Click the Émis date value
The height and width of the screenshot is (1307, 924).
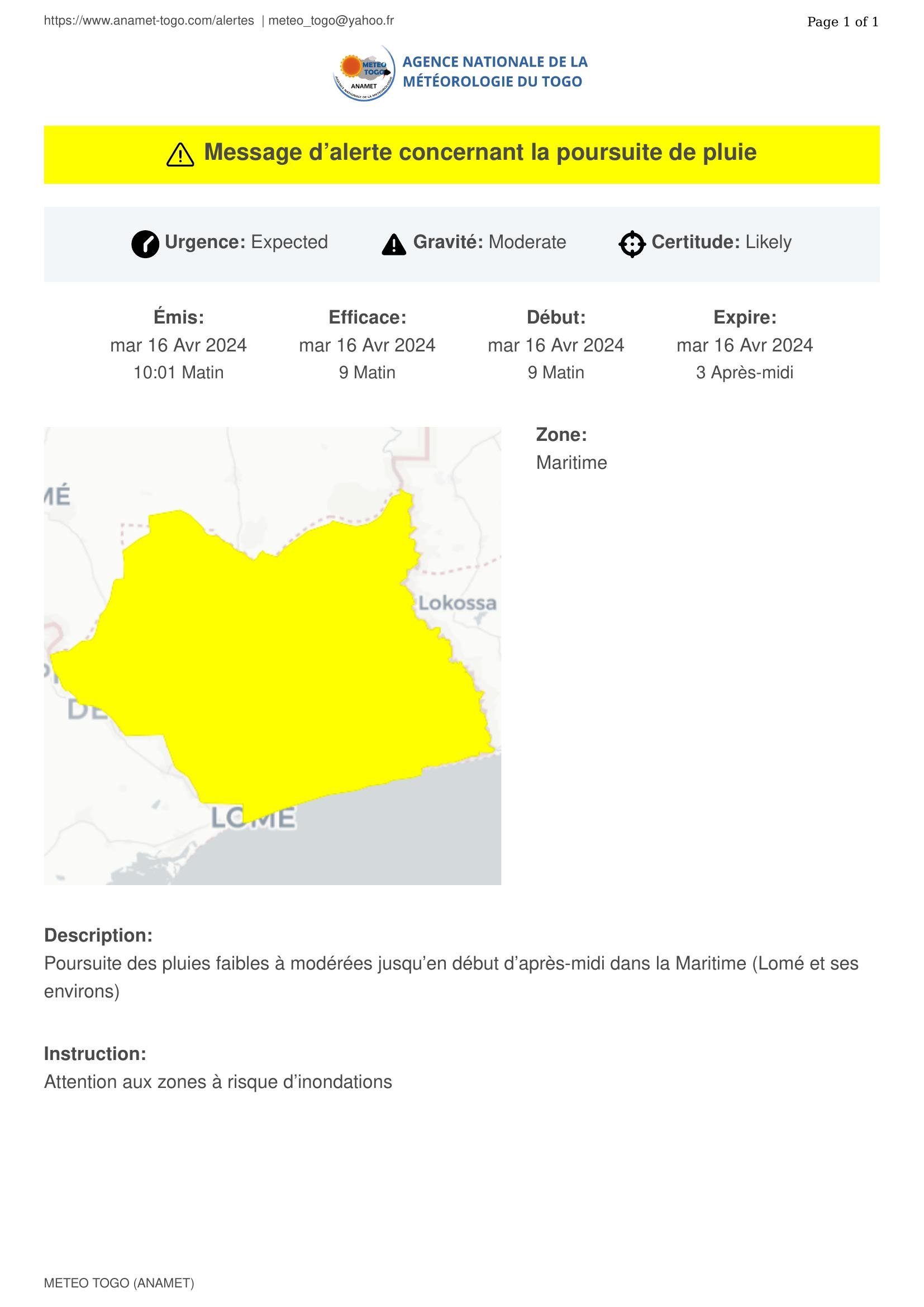click(x=178, y=345)
